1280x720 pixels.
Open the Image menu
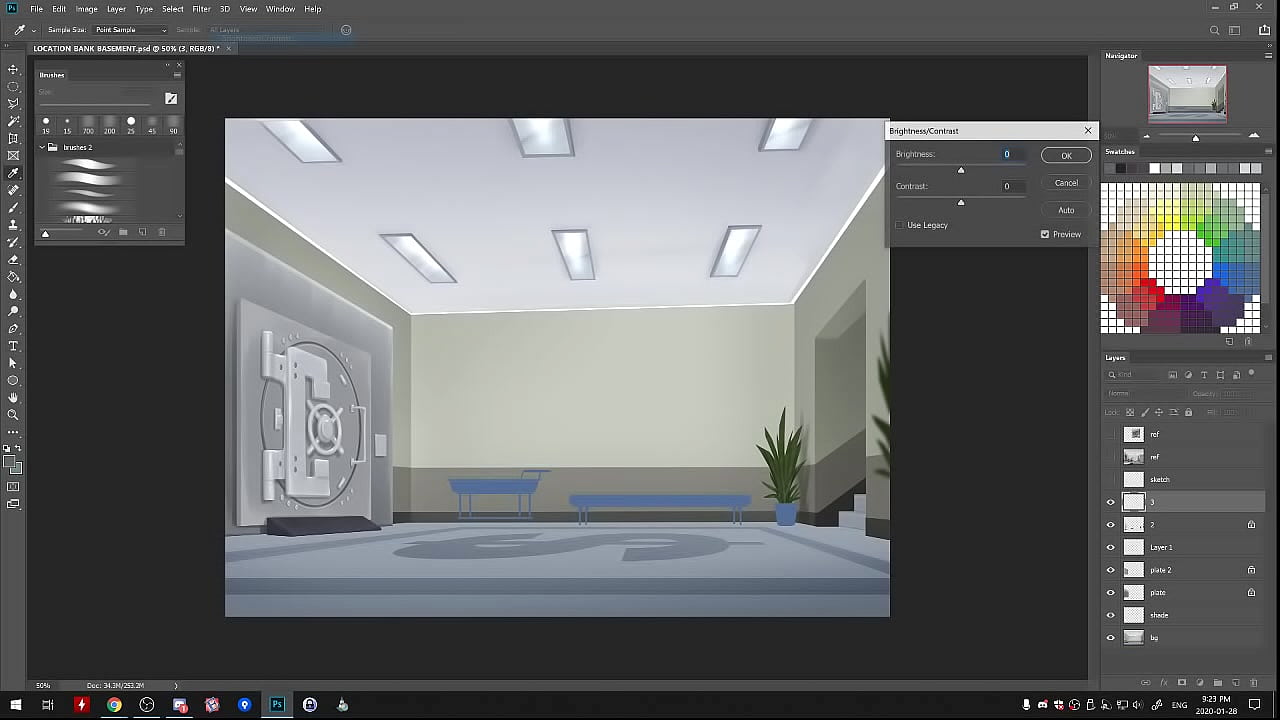(86, 9)
